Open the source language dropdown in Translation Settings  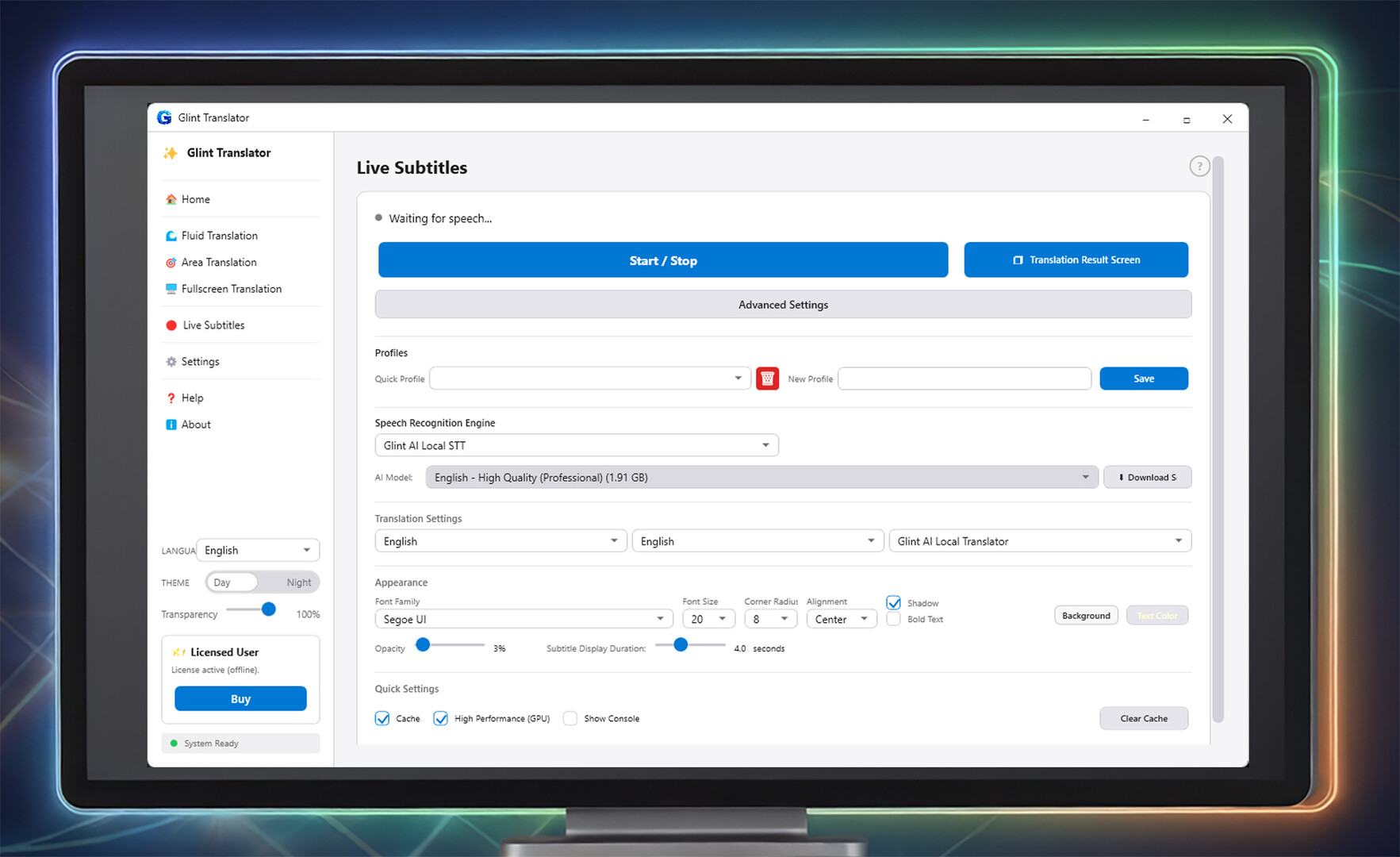(x=501, y=541)
